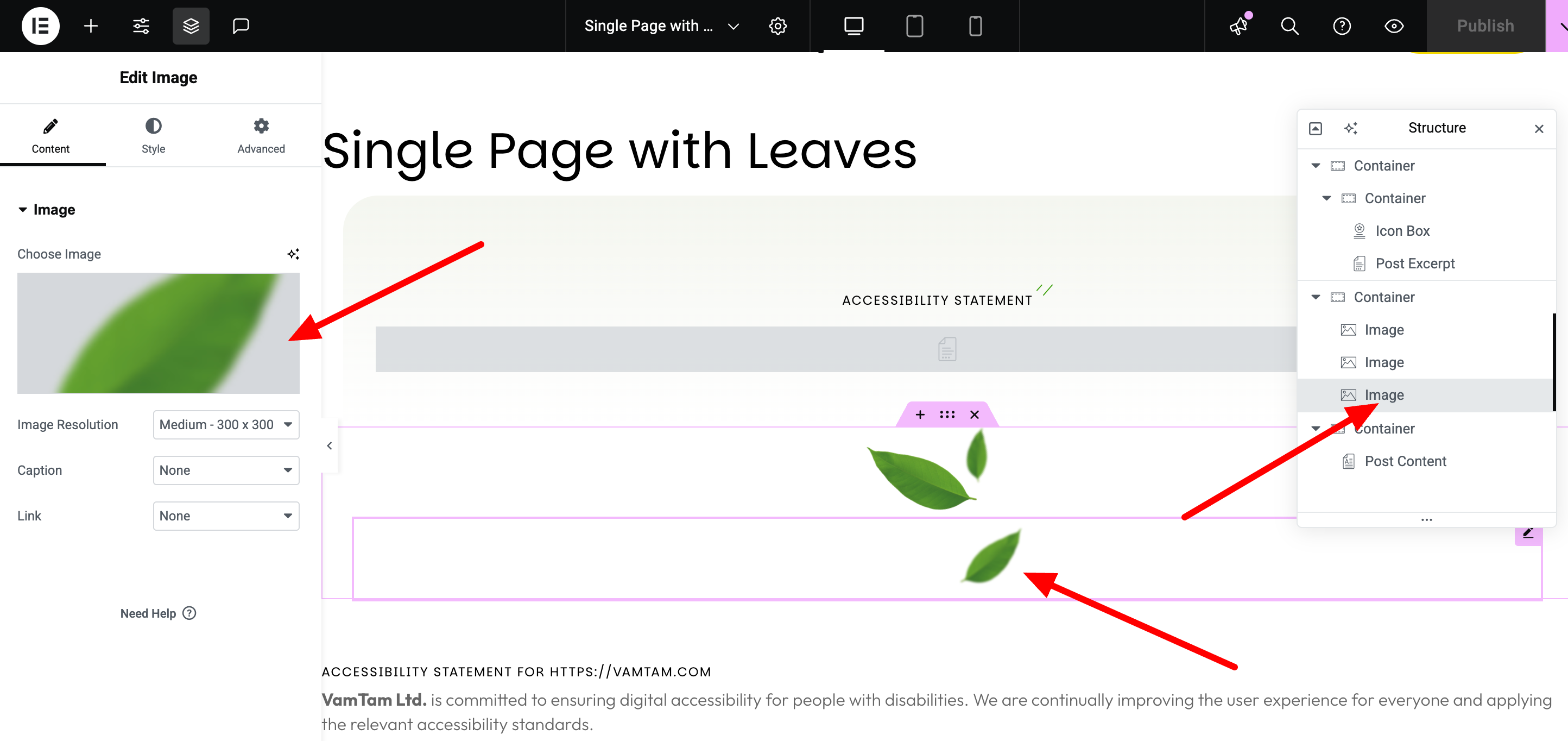Open page settings gear icon
This screenshot has height=741, width=1568.
[x=777, y=26]
